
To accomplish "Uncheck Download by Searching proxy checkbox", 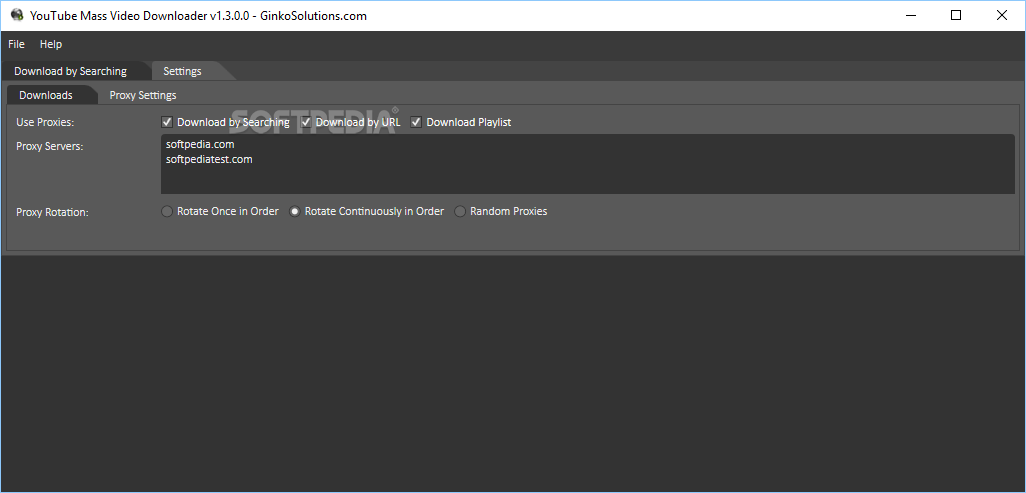I will click(167, 122).
